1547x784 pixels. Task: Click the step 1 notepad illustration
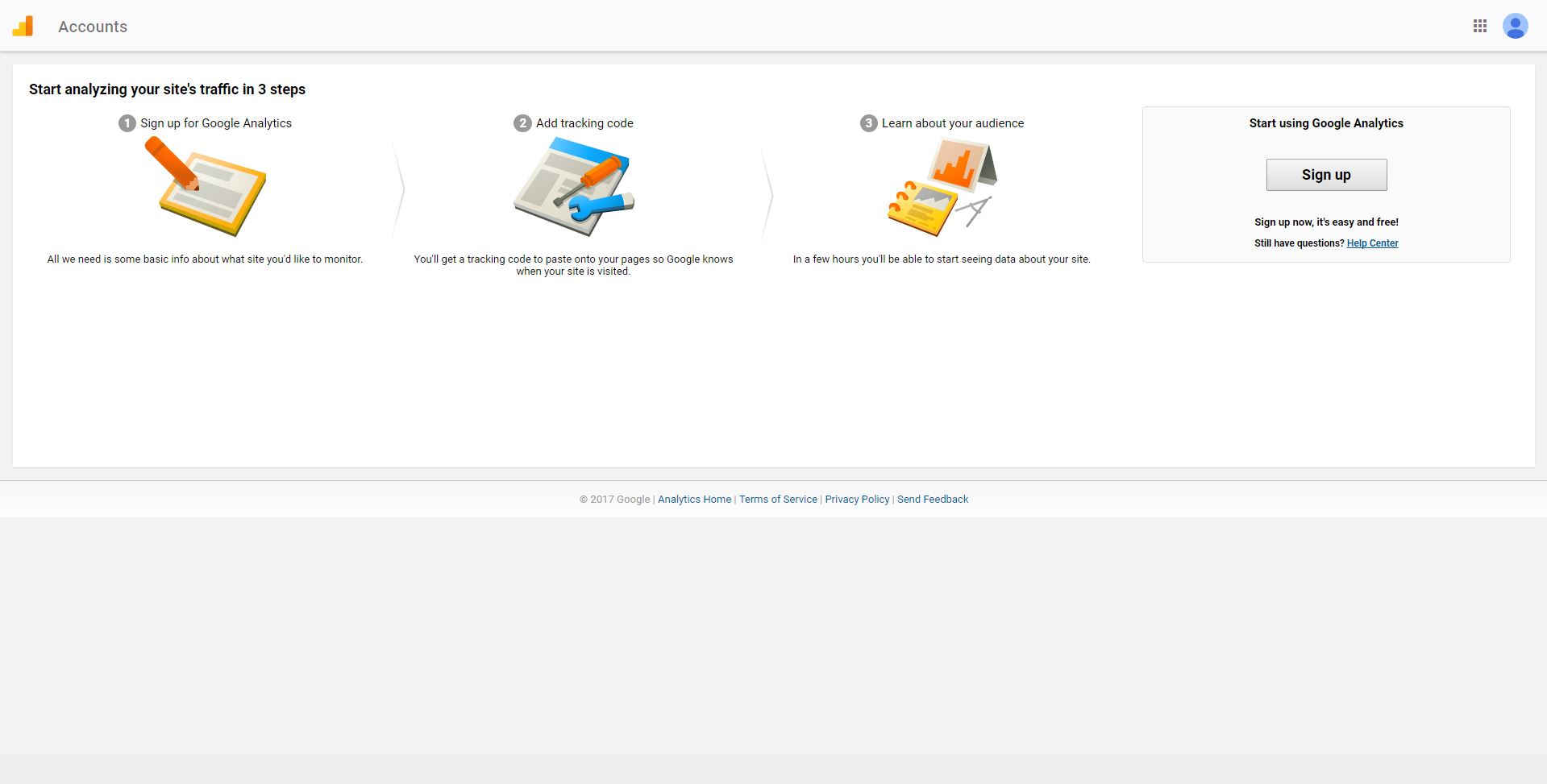click(x=206, y=187)
